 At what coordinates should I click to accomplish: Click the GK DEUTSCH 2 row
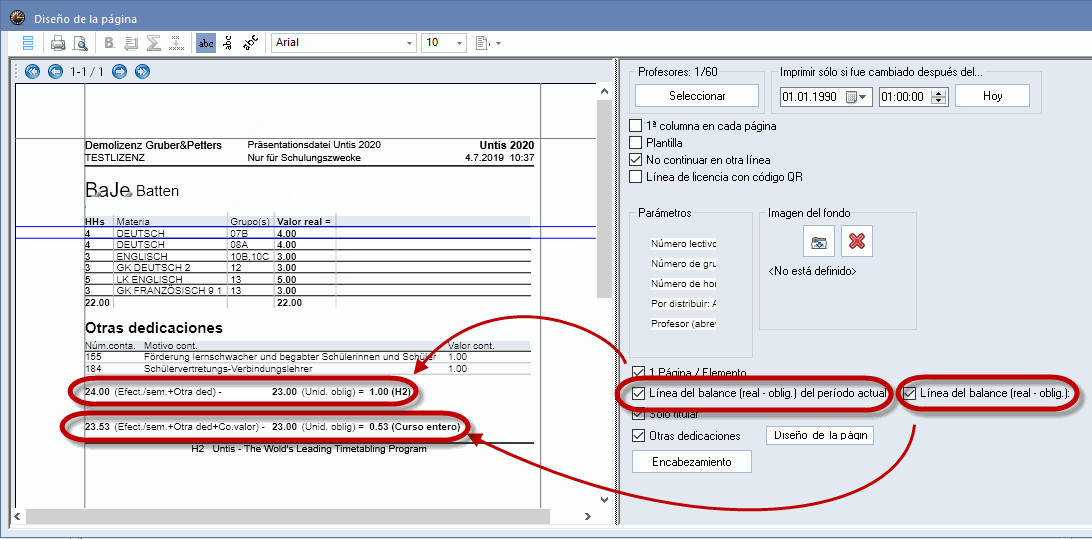coord(307,267)
